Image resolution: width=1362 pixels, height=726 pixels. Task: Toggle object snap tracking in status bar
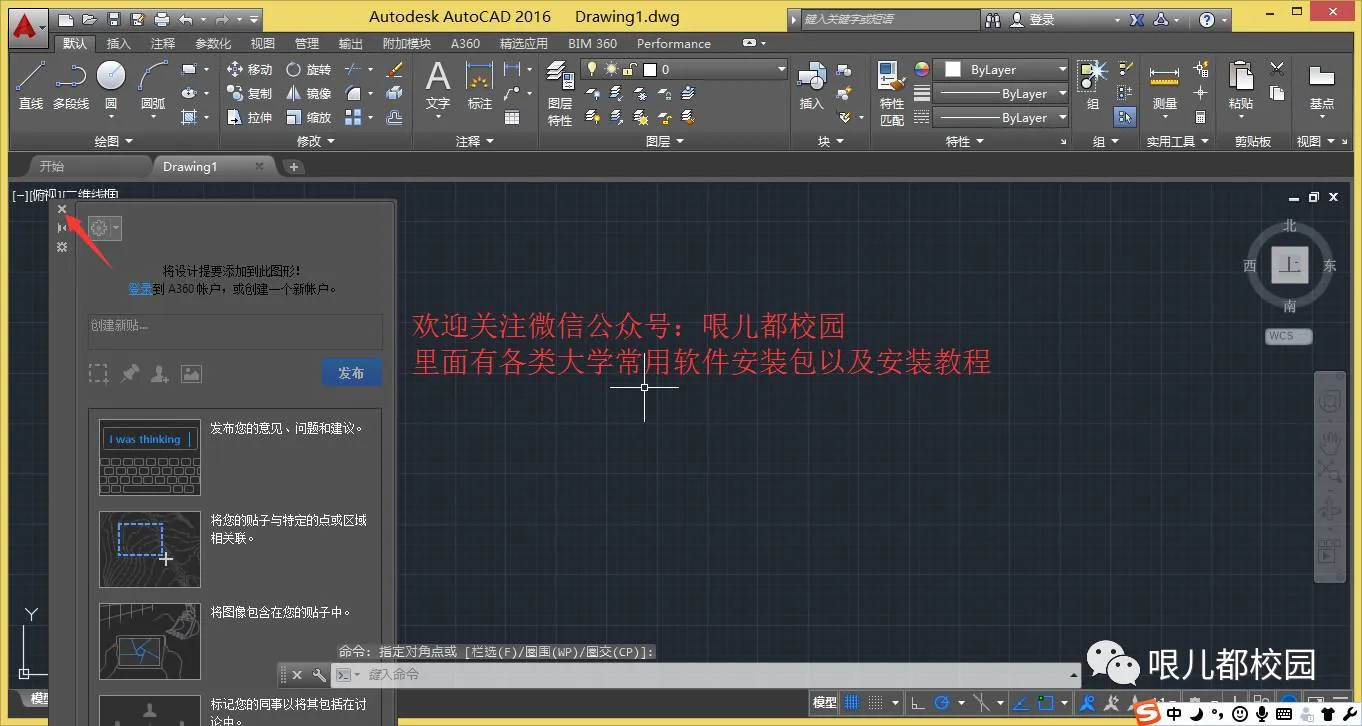(x=1019, y=703)
